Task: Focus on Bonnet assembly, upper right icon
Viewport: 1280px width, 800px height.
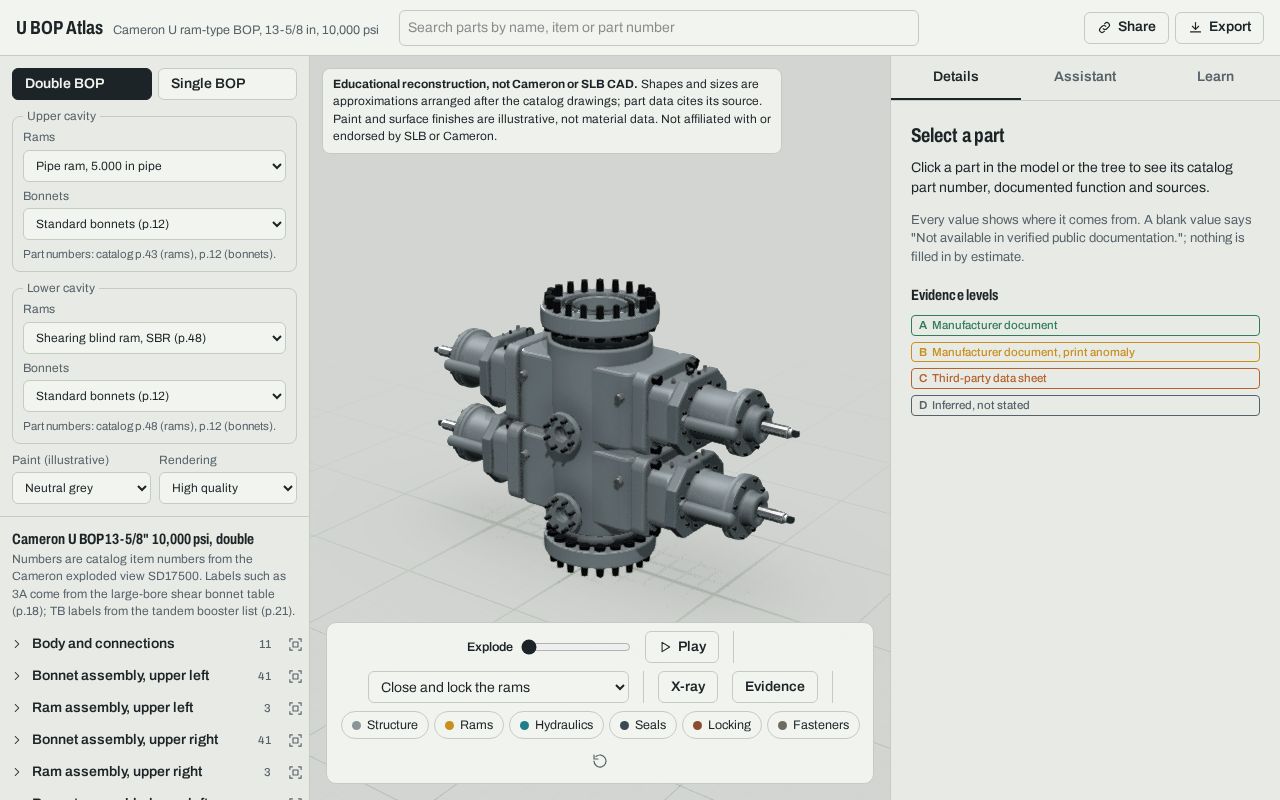Action: tap(295, 740)
